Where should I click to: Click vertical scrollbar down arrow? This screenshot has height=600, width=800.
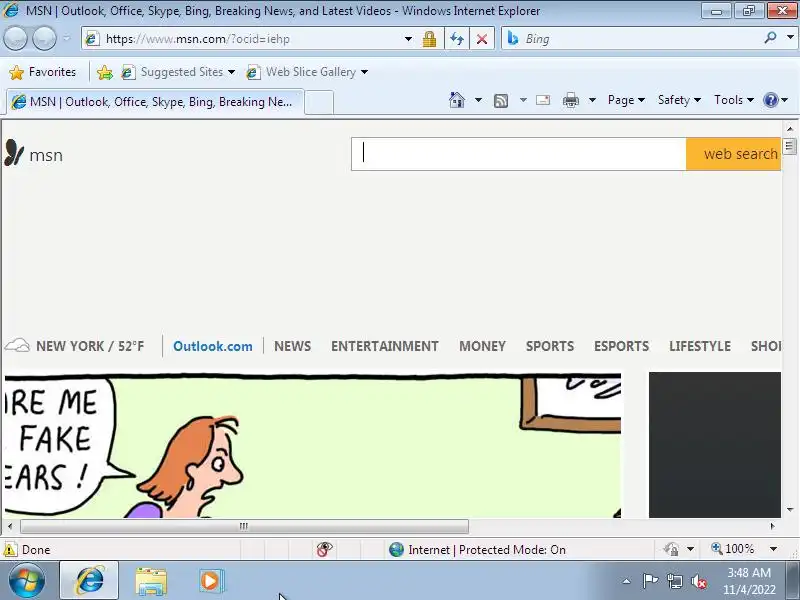coord(790,510)
